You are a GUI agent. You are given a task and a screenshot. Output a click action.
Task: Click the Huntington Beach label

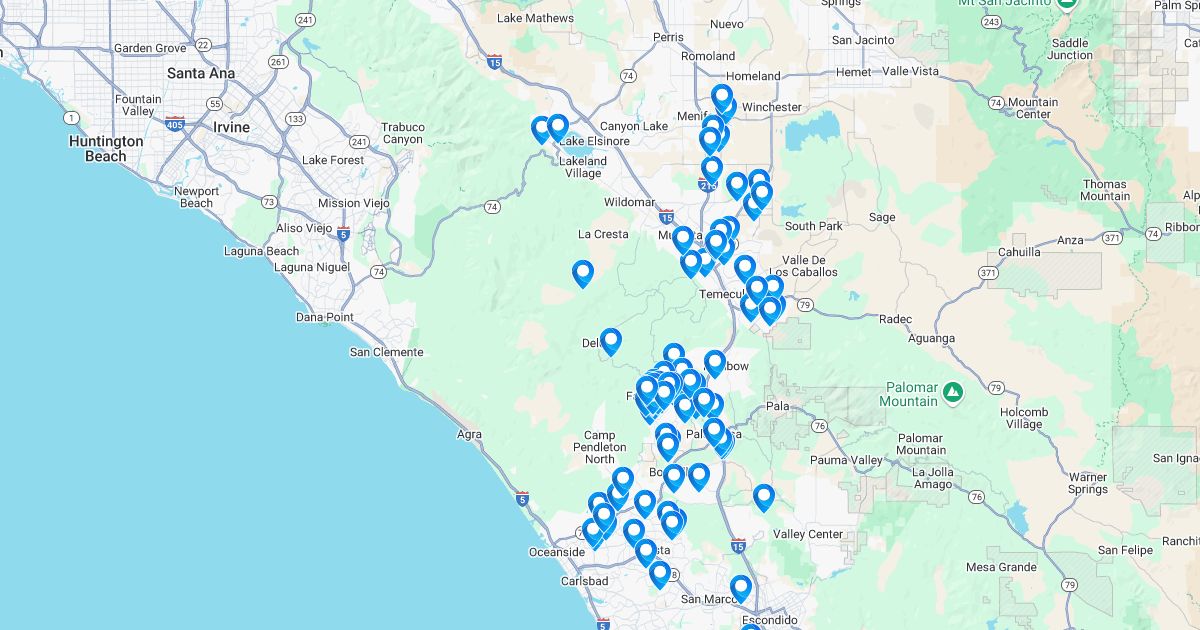[x=105, y=149]
